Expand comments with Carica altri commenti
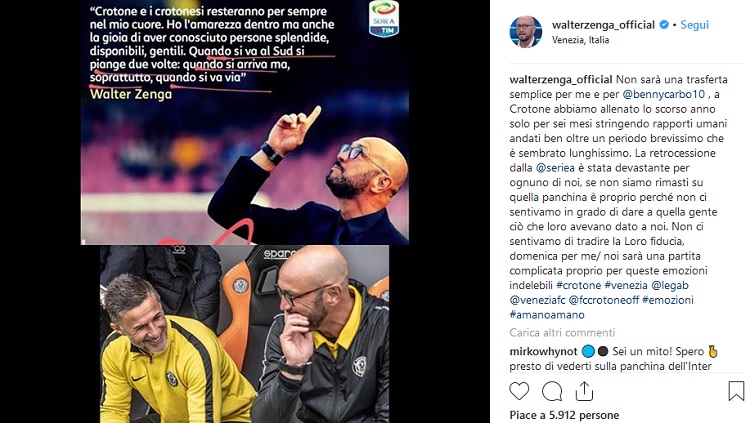The width and height of the screenshot is (750, 423). 562,333
